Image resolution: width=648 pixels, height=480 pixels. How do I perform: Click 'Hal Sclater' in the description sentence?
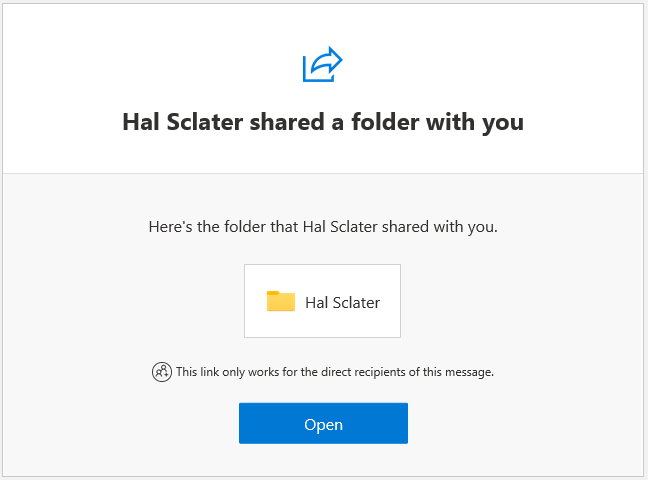coord(340,227)
